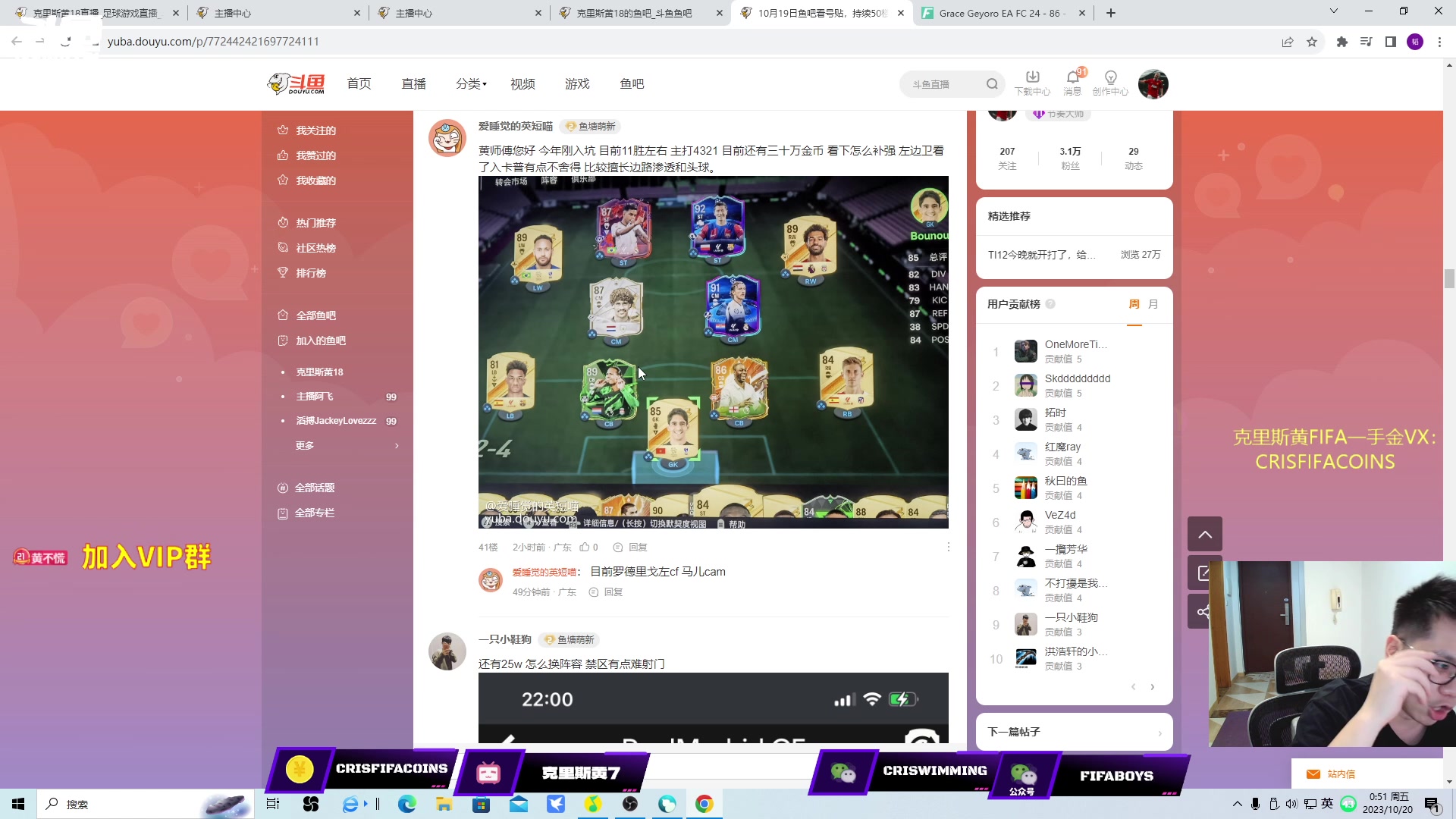The width and height of the screenshot is (1456, 819).
Task: Expand the 分类 dropdown menu
Action: pos(471,84)
